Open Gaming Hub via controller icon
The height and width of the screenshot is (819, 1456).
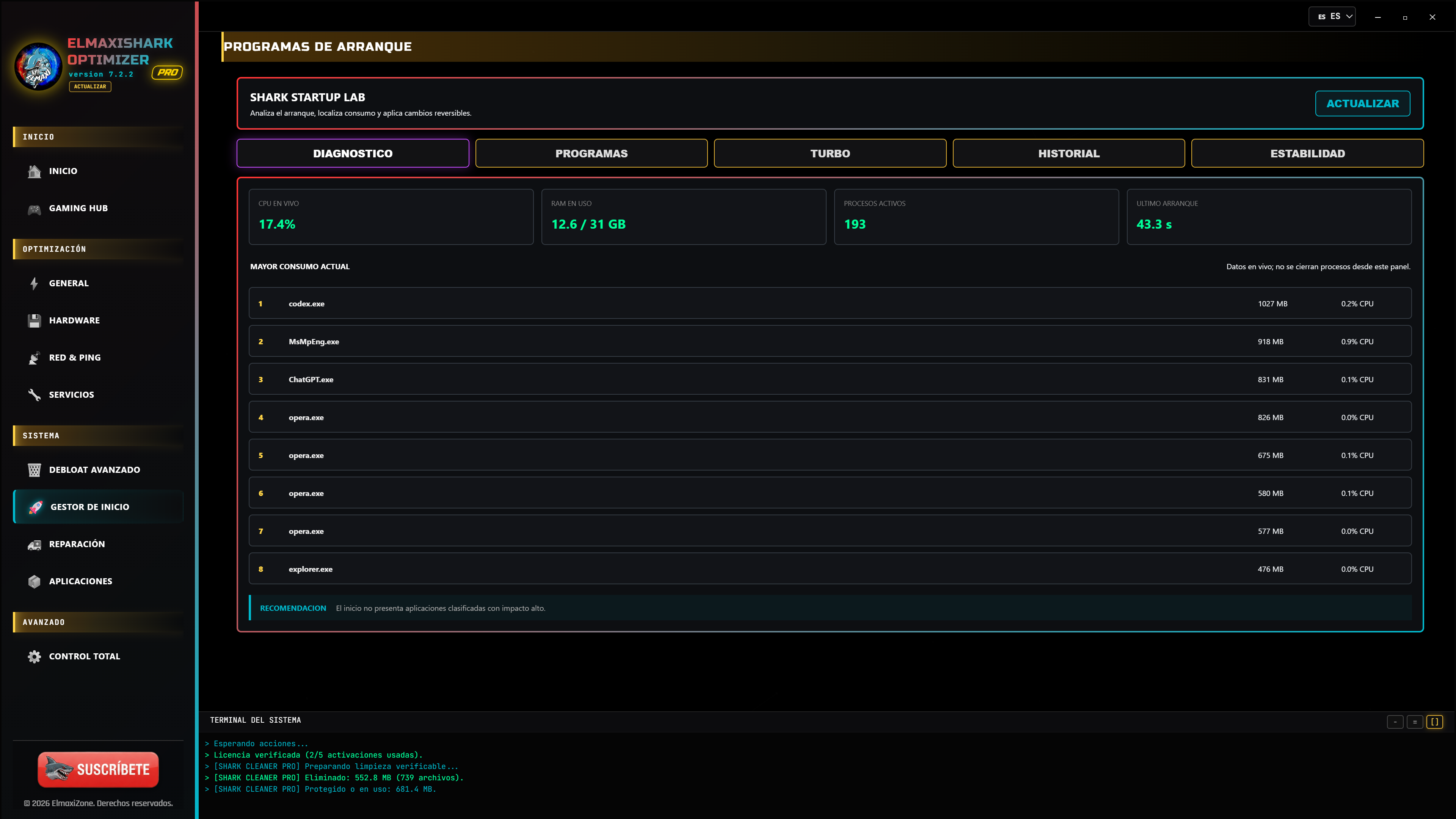pos(35,209)
